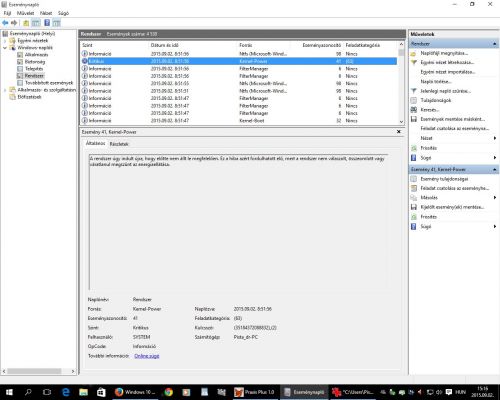The width and height of the screenshot is (500, 400).
Task: Open the Fájl menu
Action: click(7, 13)
